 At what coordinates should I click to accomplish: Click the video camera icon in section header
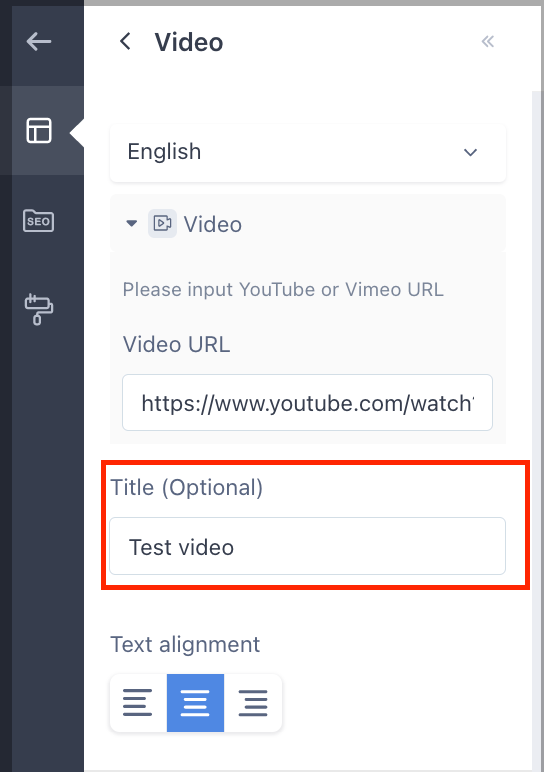[x=162, y=224]
